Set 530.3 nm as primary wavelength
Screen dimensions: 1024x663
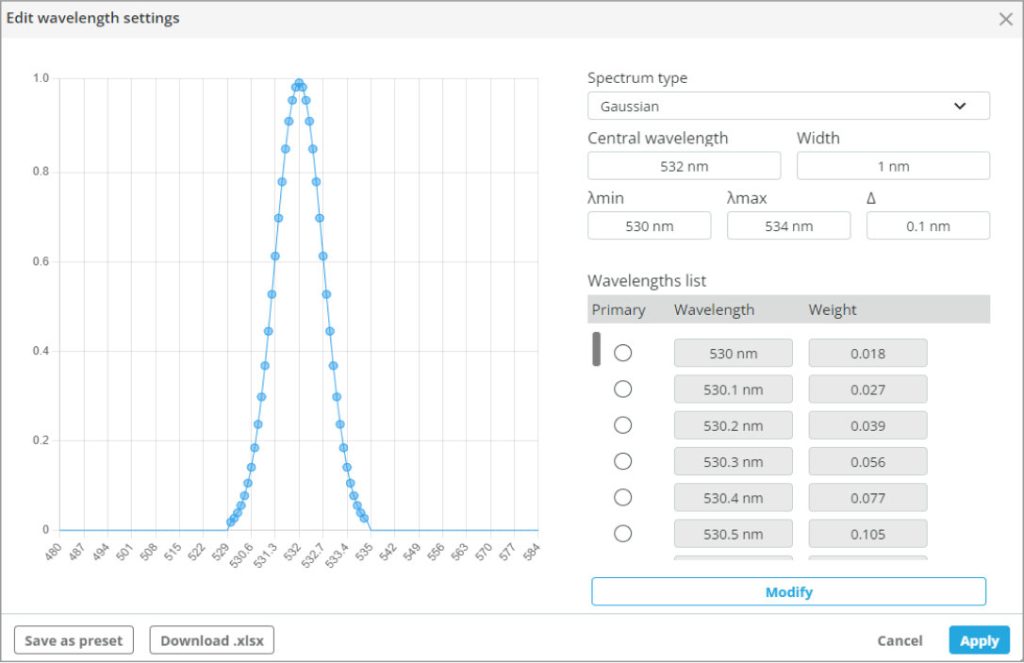623,461
